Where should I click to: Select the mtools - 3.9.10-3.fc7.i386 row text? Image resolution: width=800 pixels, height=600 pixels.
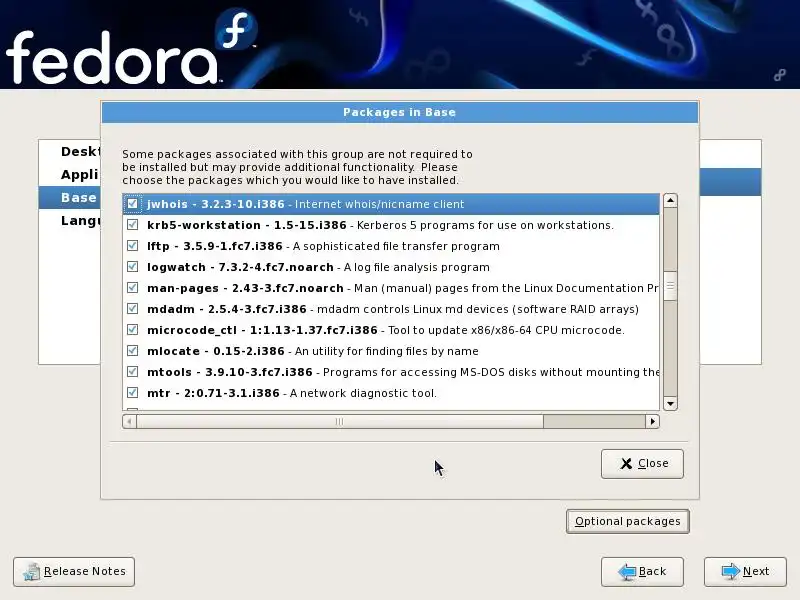pyautogui.click(x=230, y=371)
